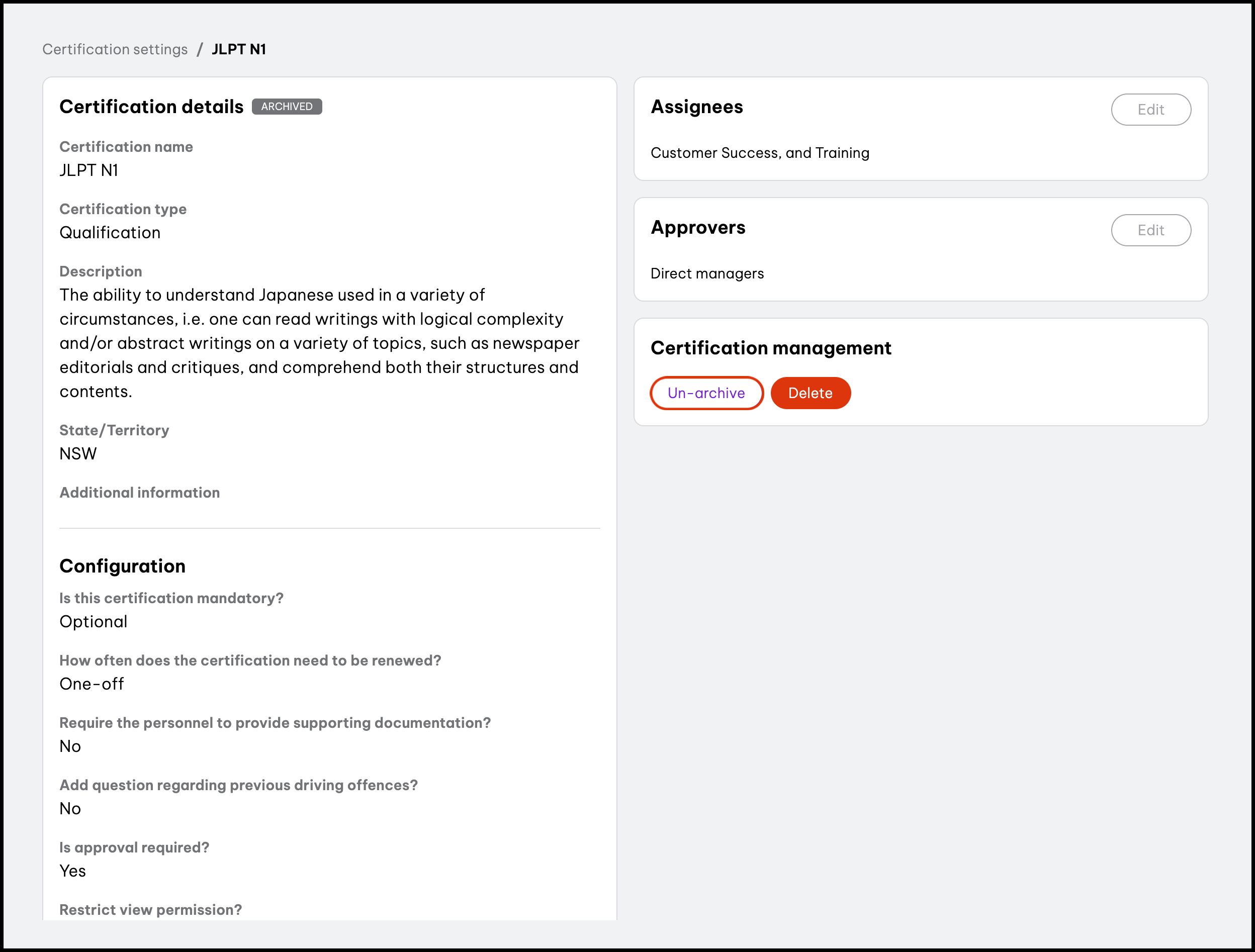Click the One-off renewal value
This screenshot has width=1255, height=952.
pyautogui.click(x=92, y=684)
